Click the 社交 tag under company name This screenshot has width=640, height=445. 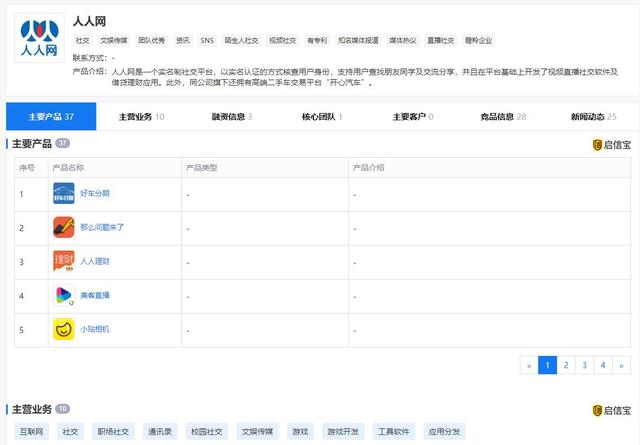[x=82, y=40]
